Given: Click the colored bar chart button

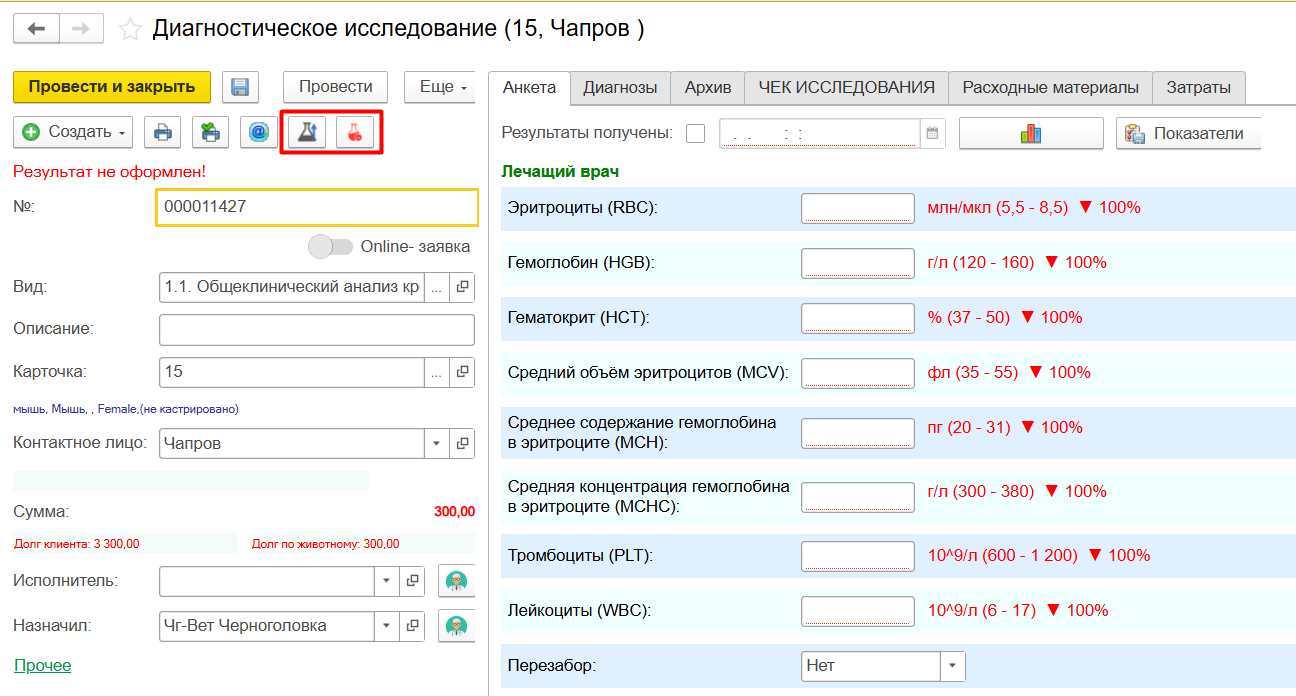Looking at the screenshot, I should (x=1030, y=133).
